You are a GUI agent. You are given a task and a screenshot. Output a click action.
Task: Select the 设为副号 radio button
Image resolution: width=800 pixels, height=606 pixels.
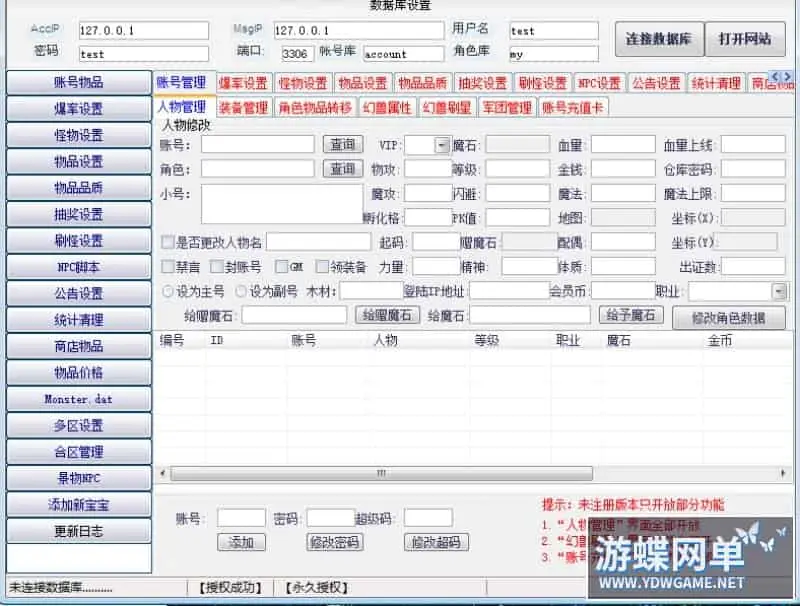point(241,291)
